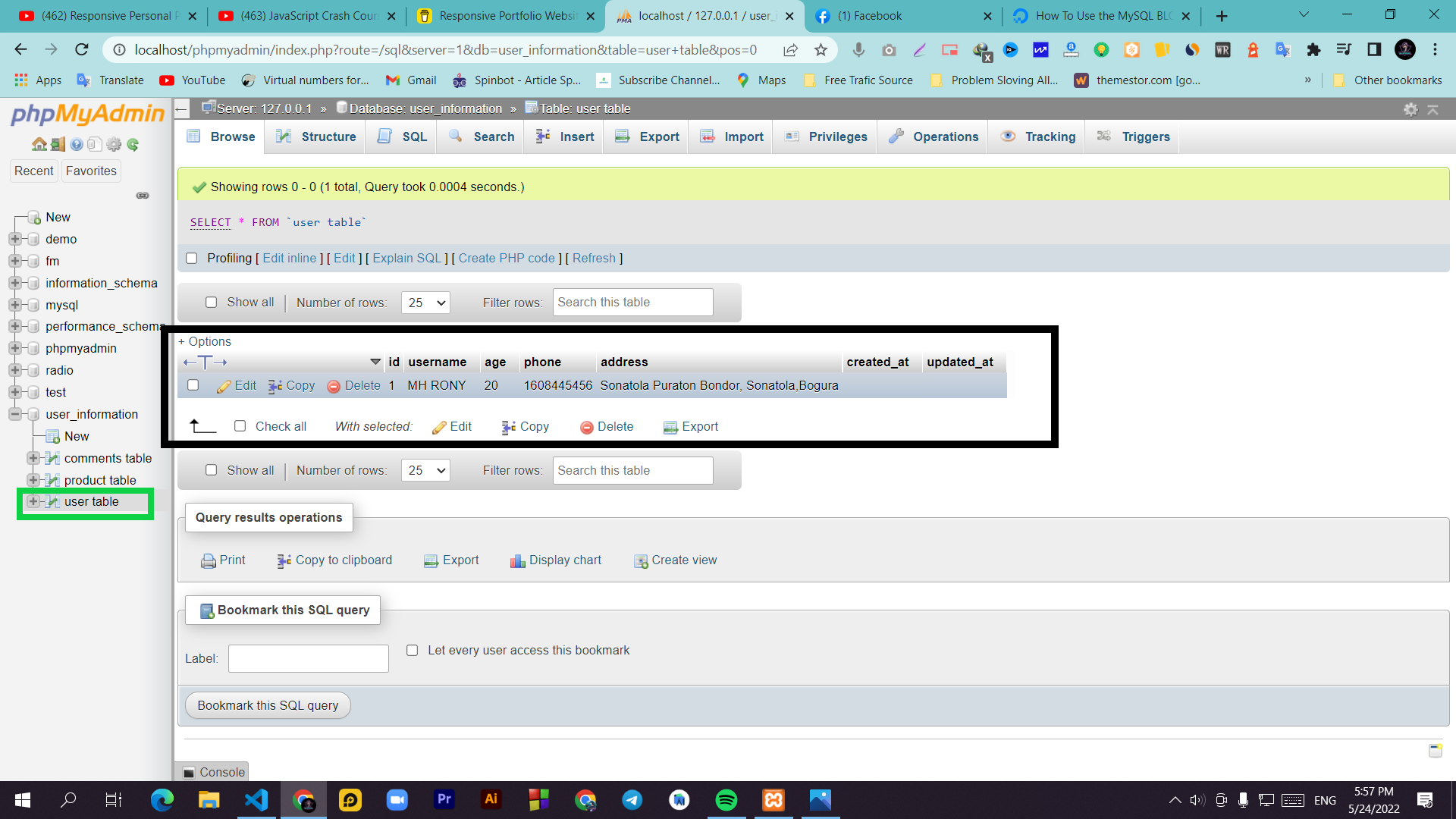Open the upper Number of rows dropdown

click(425, 303)
